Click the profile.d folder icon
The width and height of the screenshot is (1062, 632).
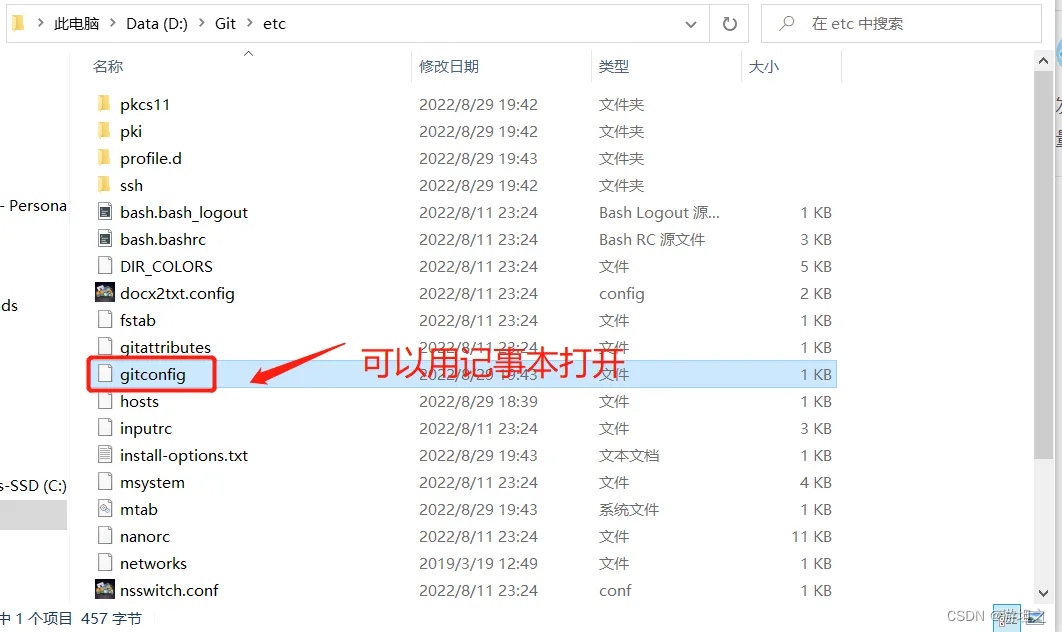coord(104,158)
